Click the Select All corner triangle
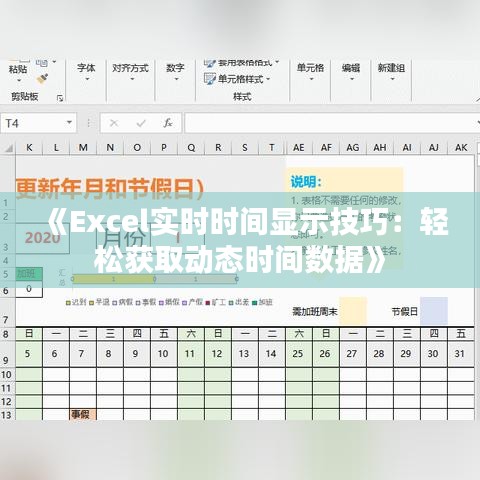 (x=8, y=148)
